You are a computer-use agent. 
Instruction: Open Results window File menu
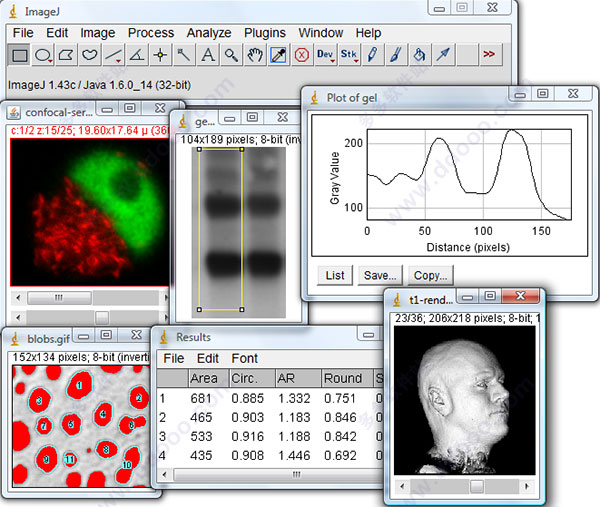[x=174, y=359]
